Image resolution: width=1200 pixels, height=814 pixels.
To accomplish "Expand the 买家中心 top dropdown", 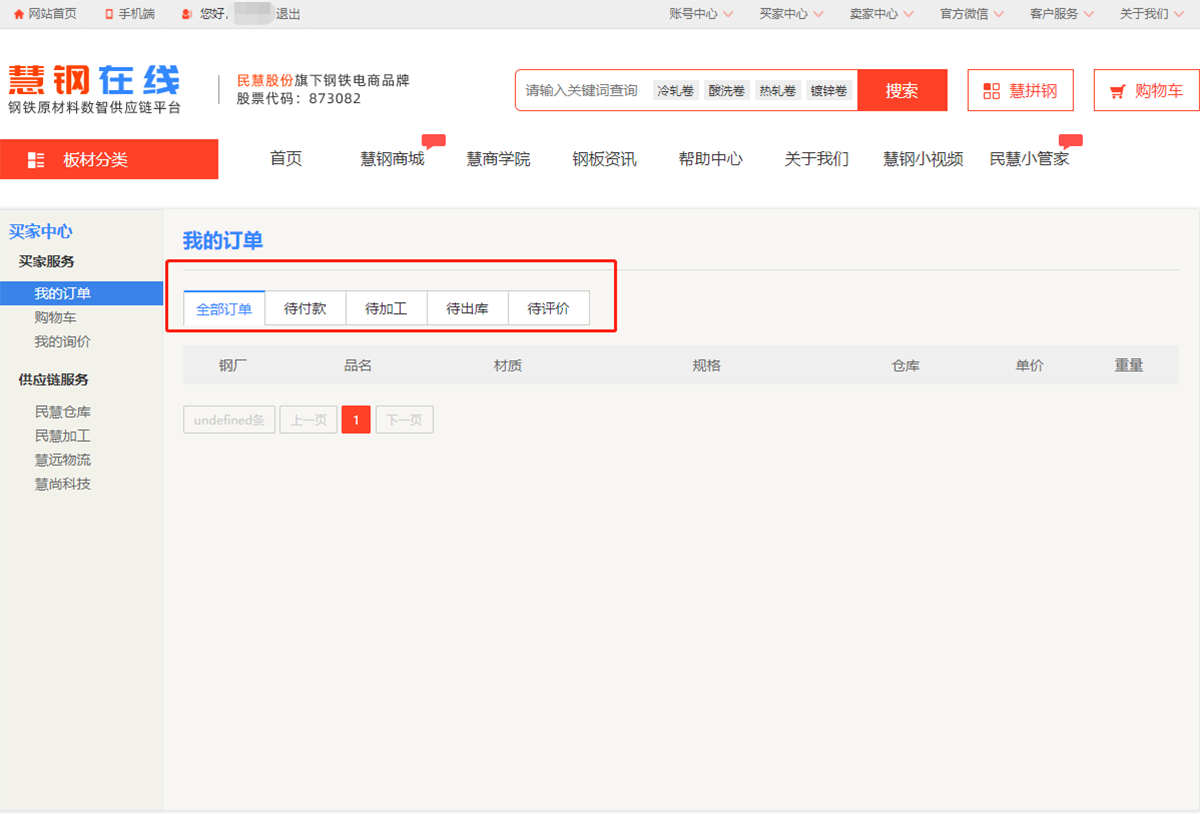I will (x=791, y=14).
